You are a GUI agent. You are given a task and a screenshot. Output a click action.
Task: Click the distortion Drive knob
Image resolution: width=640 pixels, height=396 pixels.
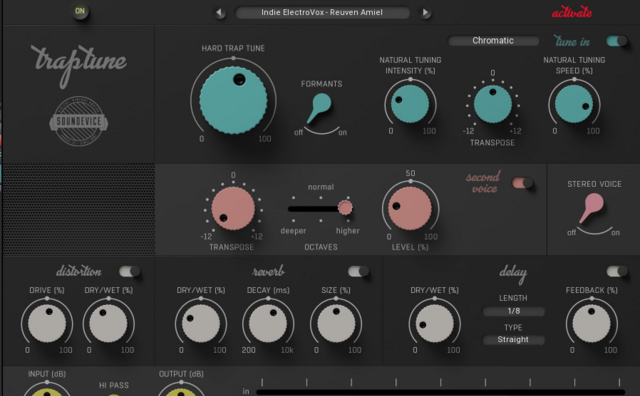tap(47, 323)
